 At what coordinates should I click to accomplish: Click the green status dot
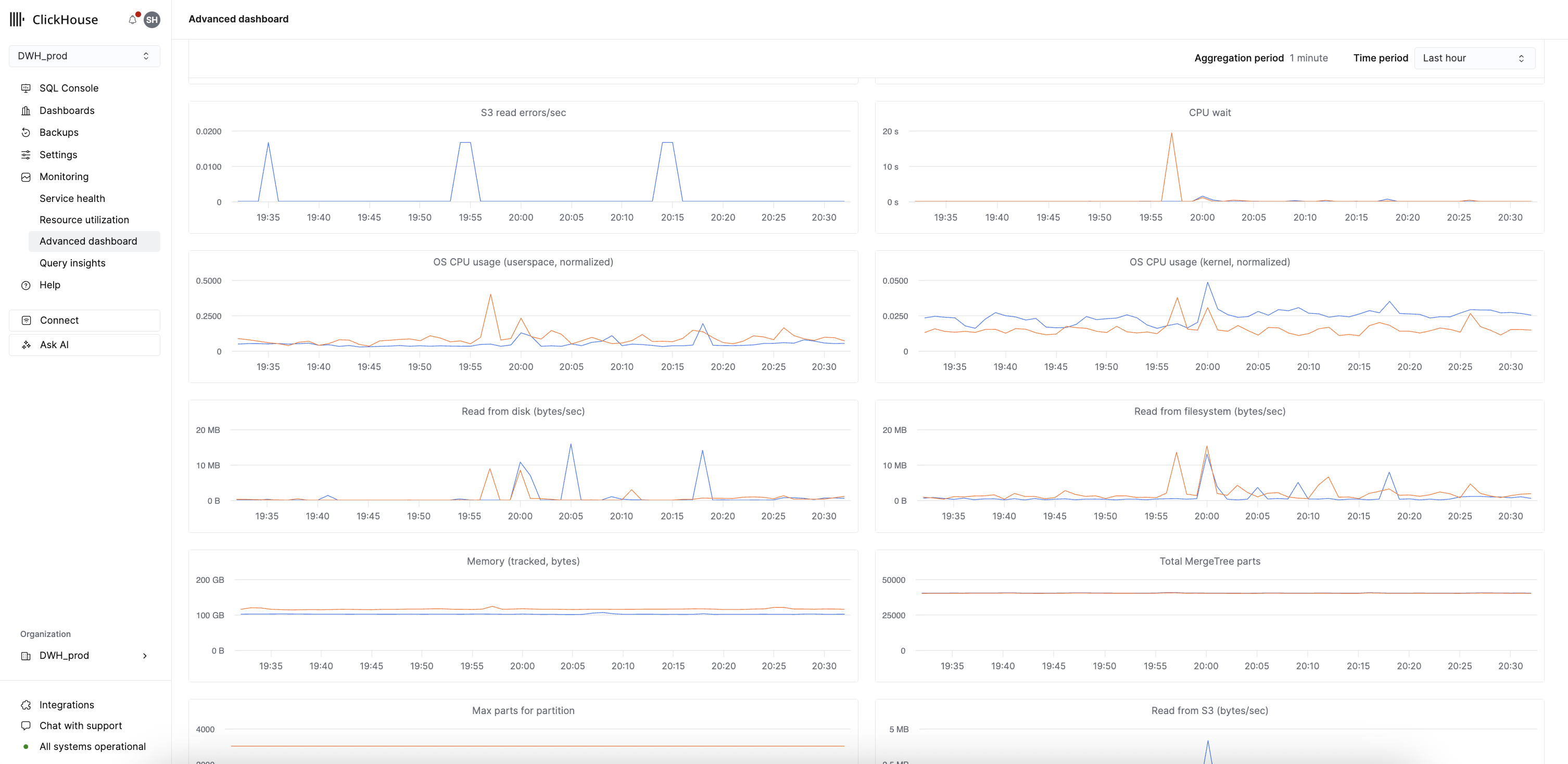pos(25,746)
